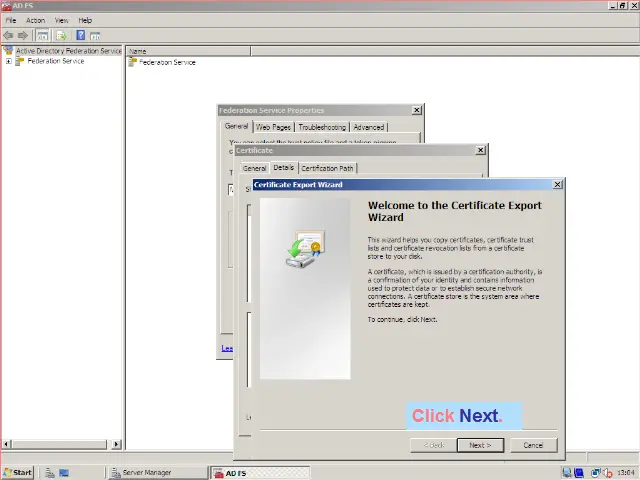Switch to Troubleshooting tab in Federation Service Properties
Viewport: 640px width, 480px height.
pyautogui.click(x=322, y=127)
